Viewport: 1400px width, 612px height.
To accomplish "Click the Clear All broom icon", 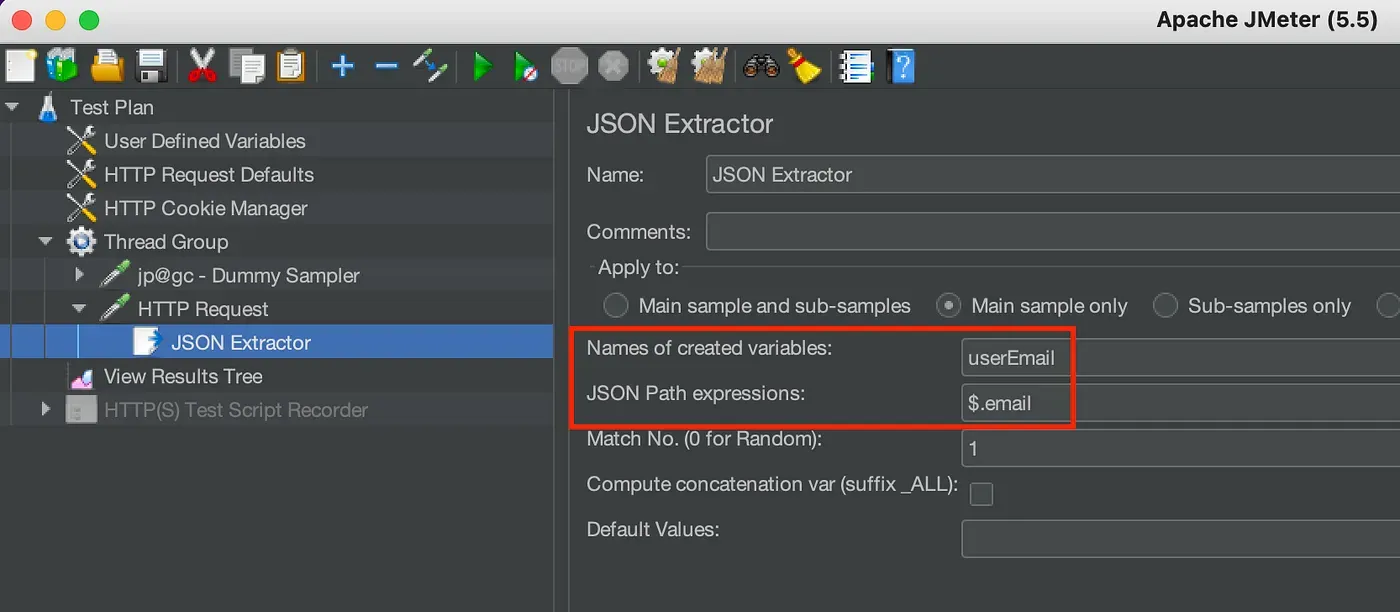I will click(803, 67).
